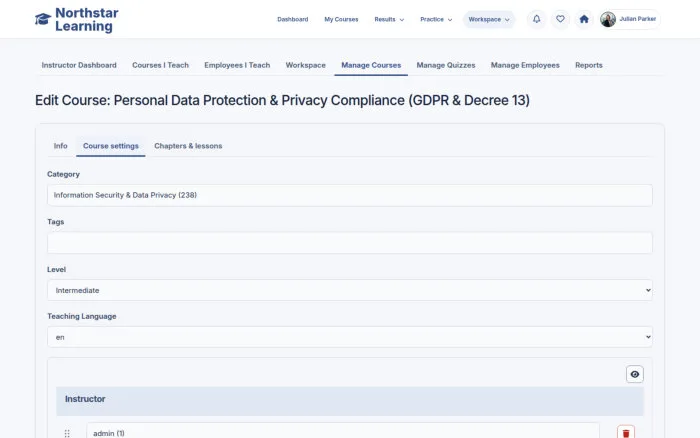Open the Reports tab
Viewport: 700px width, 438px height.
pyautogui.click(x=588, y=65)
